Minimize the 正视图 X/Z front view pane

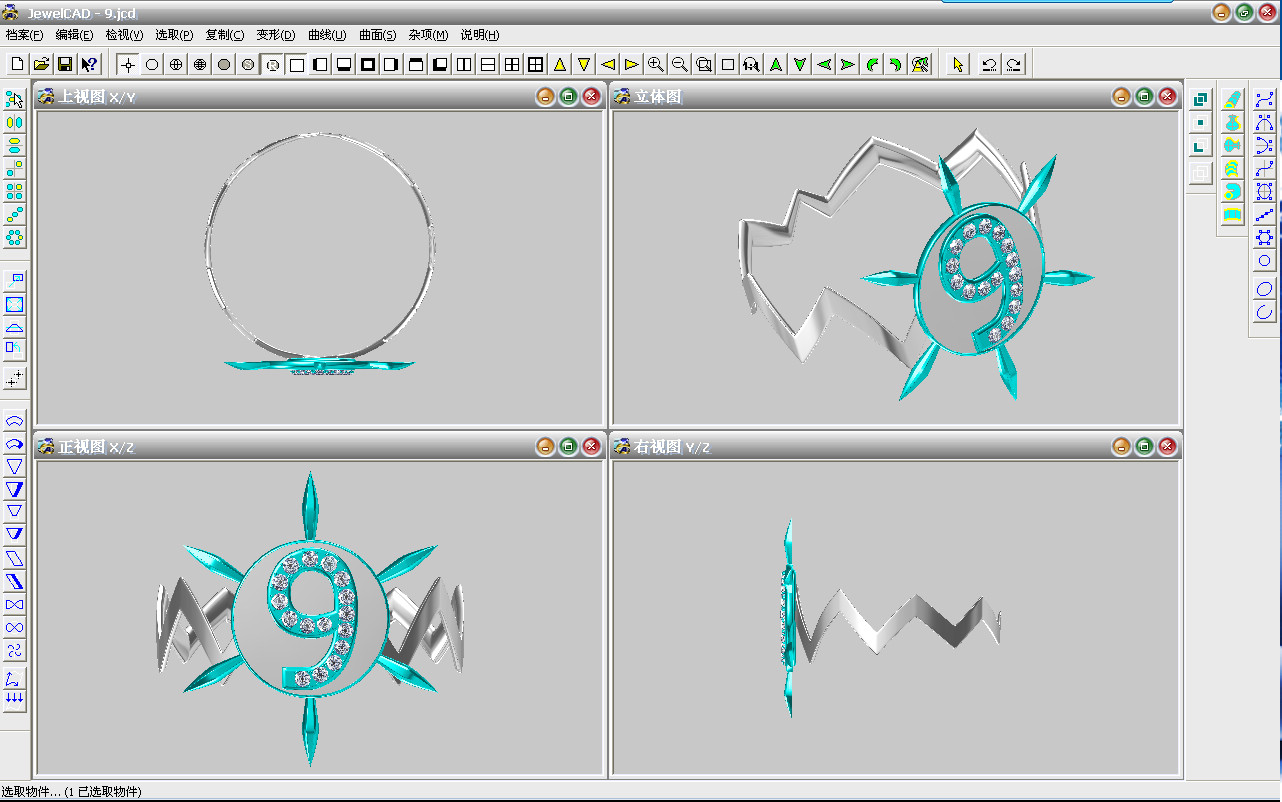pyautogui.click(x=545, y=446)
